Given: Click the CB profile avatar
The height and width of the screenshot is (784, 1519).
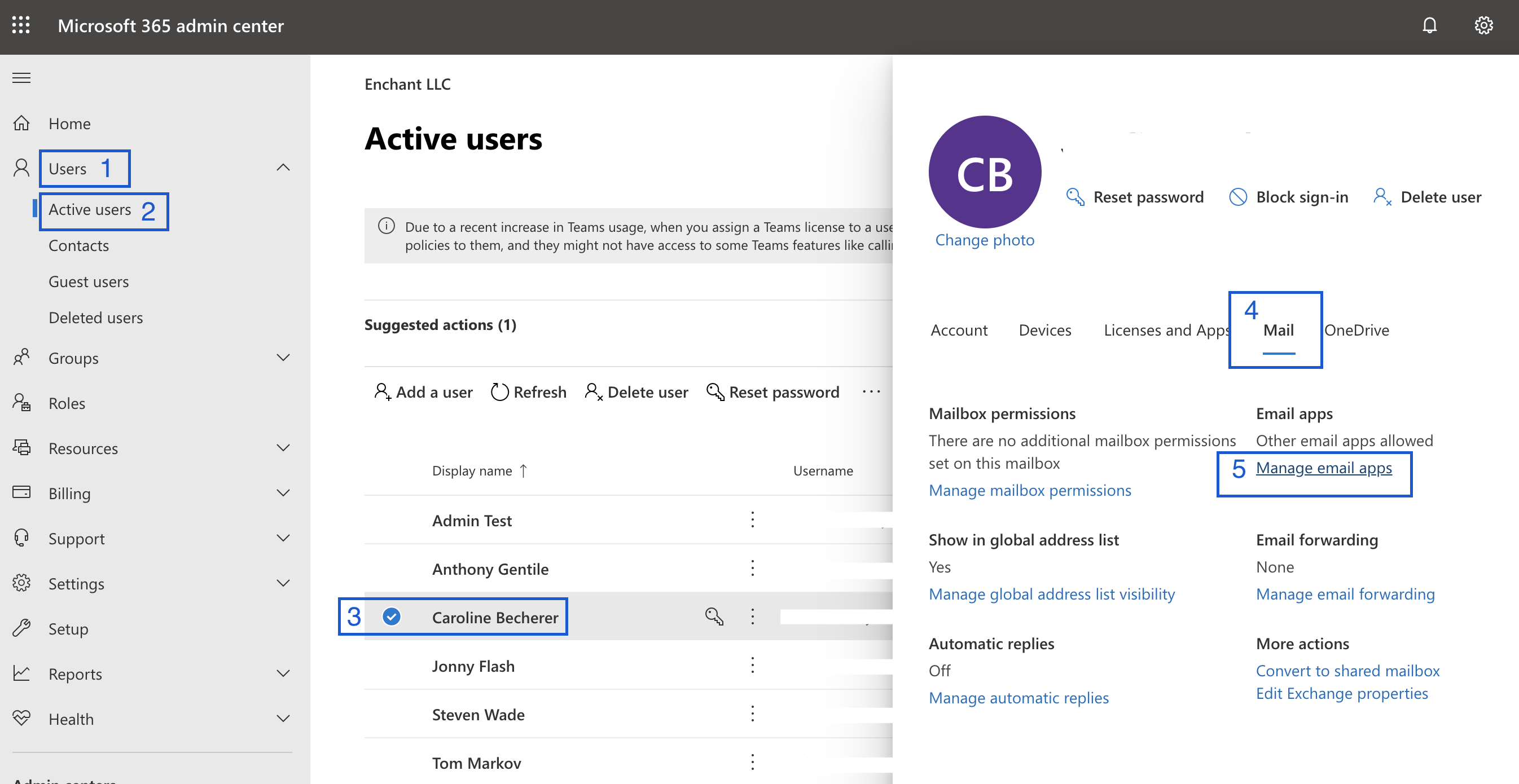Looking at the screenshot, I should click(985, 171).
